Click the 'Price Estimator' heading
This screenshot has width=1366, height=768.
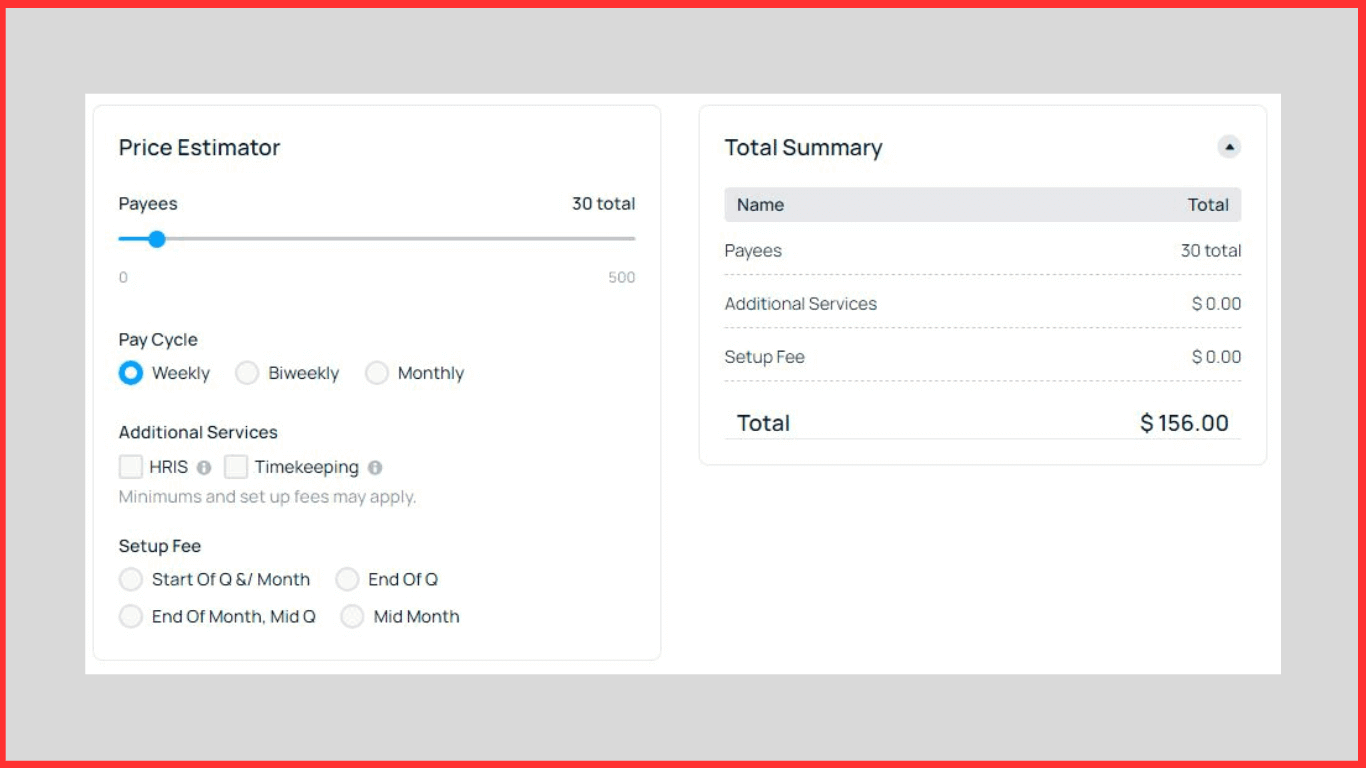point(199,148)
